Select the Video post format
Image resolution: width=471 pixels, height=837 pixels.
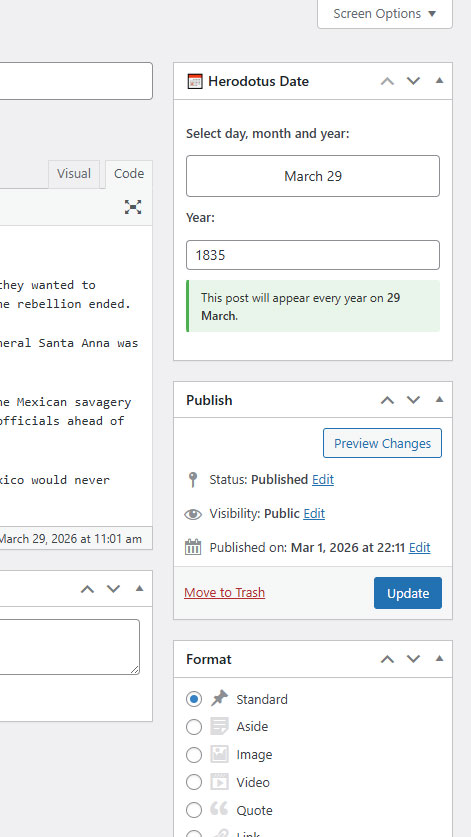[x=194, y=782]
